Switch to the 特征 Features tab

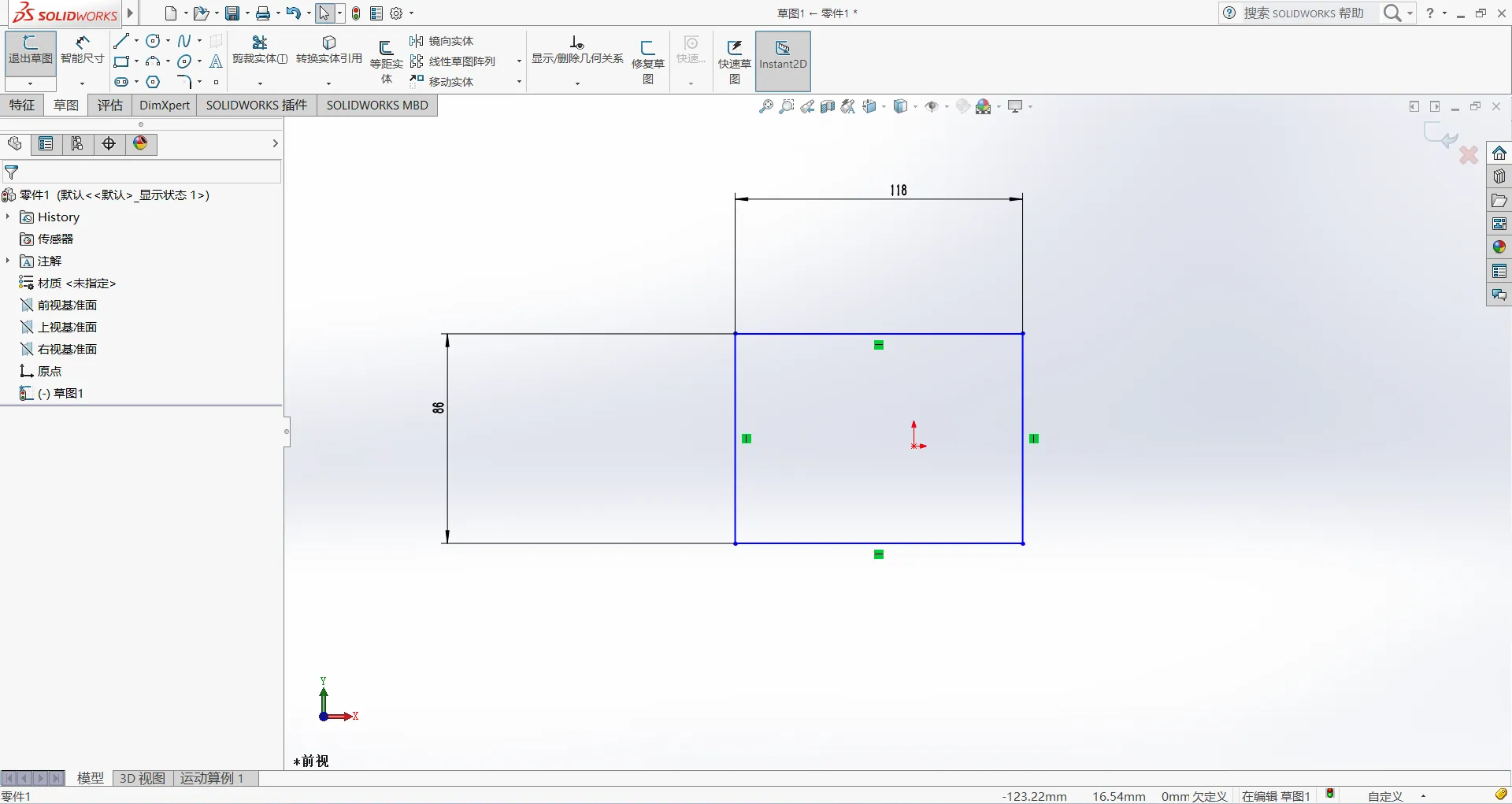(x=22, y=105)
